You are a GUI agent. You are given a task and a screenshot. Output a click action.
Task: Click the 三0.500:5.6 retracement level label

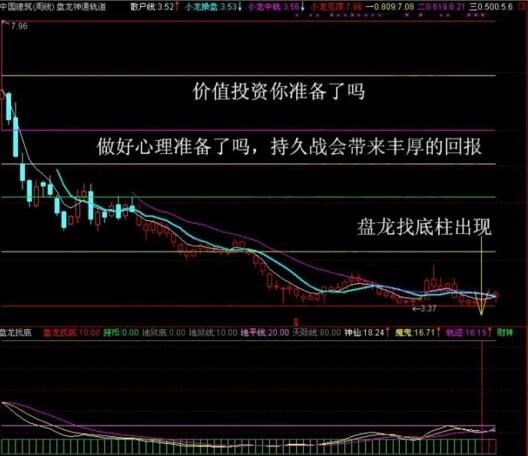[491, 7]
